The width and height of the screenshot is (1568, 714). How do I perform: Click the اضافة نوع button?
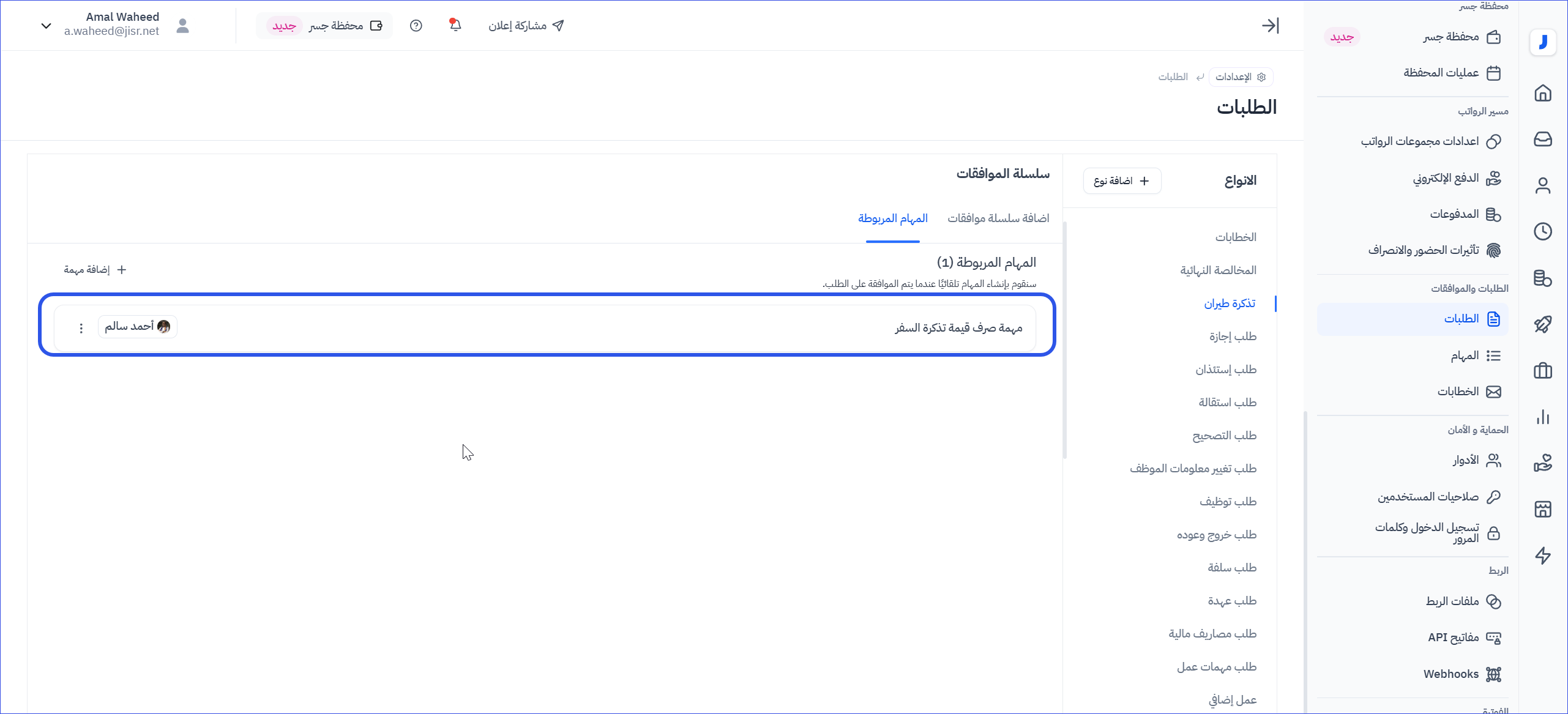coord(1122,181)
